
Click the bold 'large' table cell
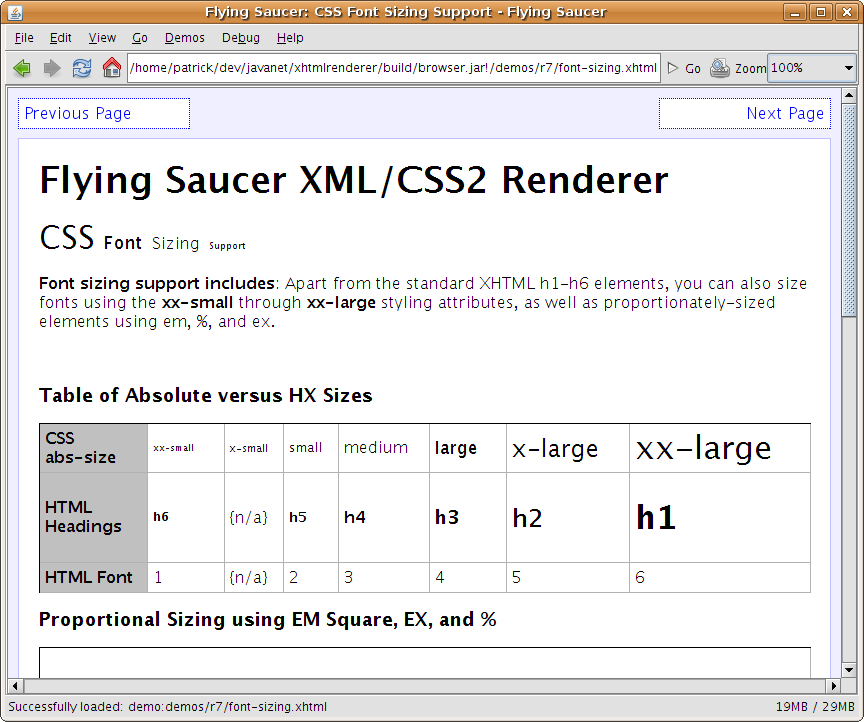468,448
